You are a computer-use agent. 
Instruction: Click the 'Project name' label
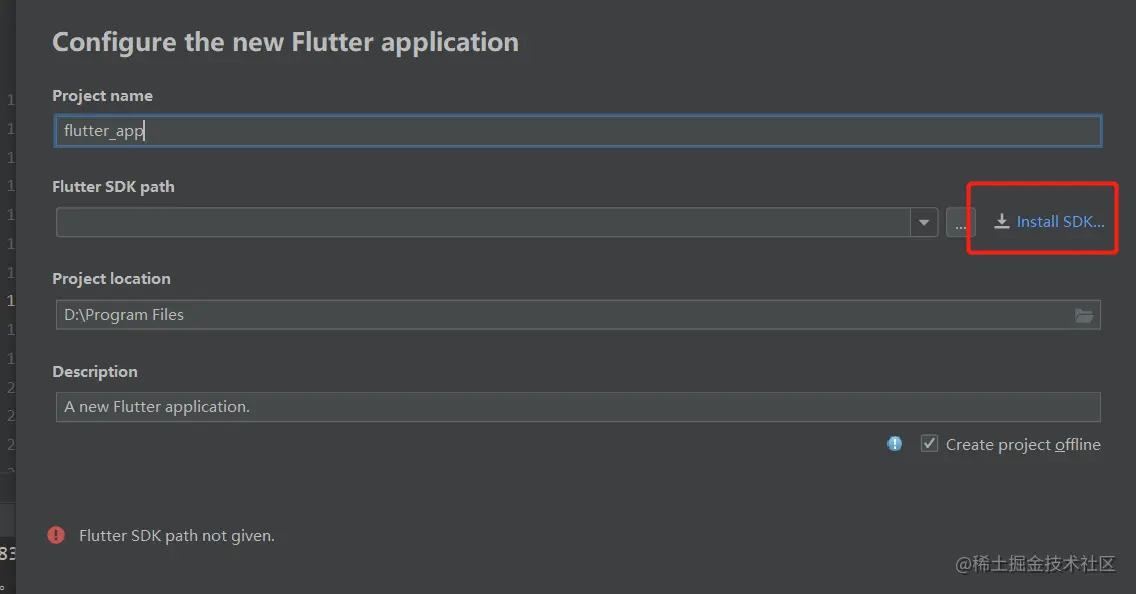(x=103, y=96)
